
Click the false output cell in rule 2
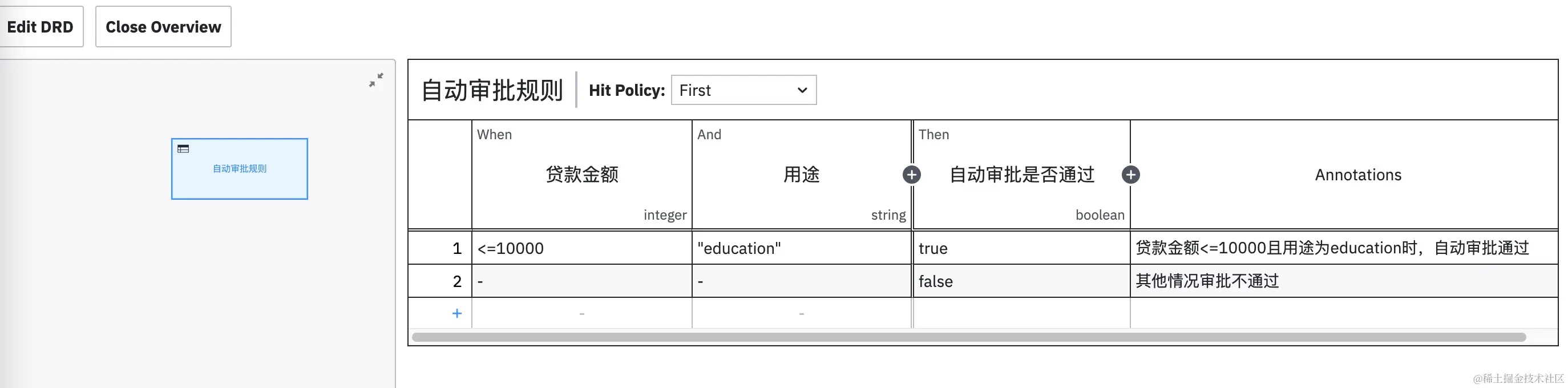[1022, 281]
